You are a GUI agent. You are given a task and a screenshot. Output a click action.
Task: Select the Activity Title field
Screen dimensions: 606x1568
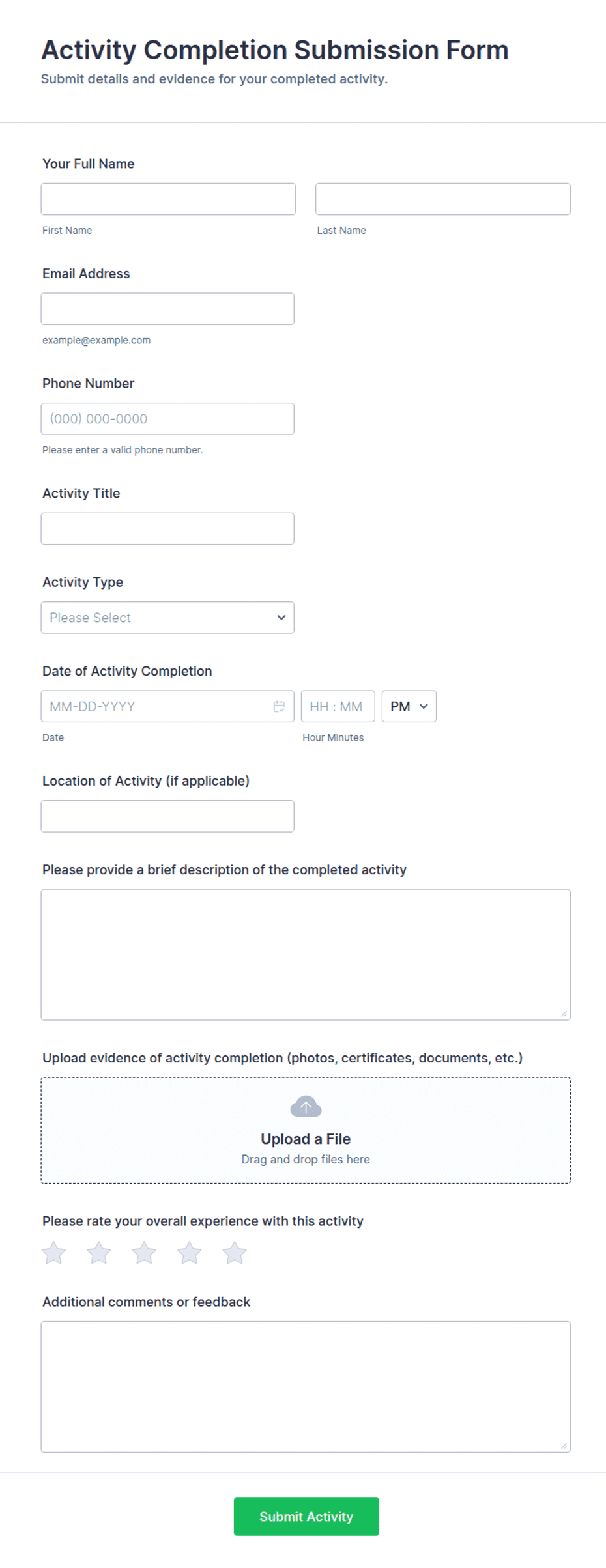click(x=167, y=528)
